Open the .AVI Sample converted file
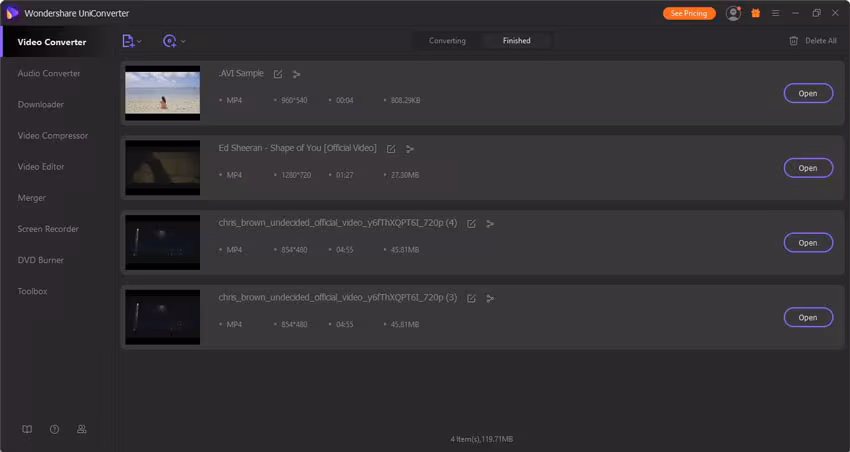This screenshot has width=850, height=452. 808,93
